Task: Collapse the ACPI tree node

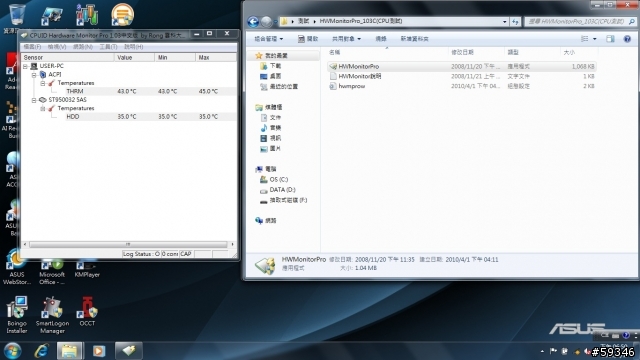Action: click(x=34, y=75)
